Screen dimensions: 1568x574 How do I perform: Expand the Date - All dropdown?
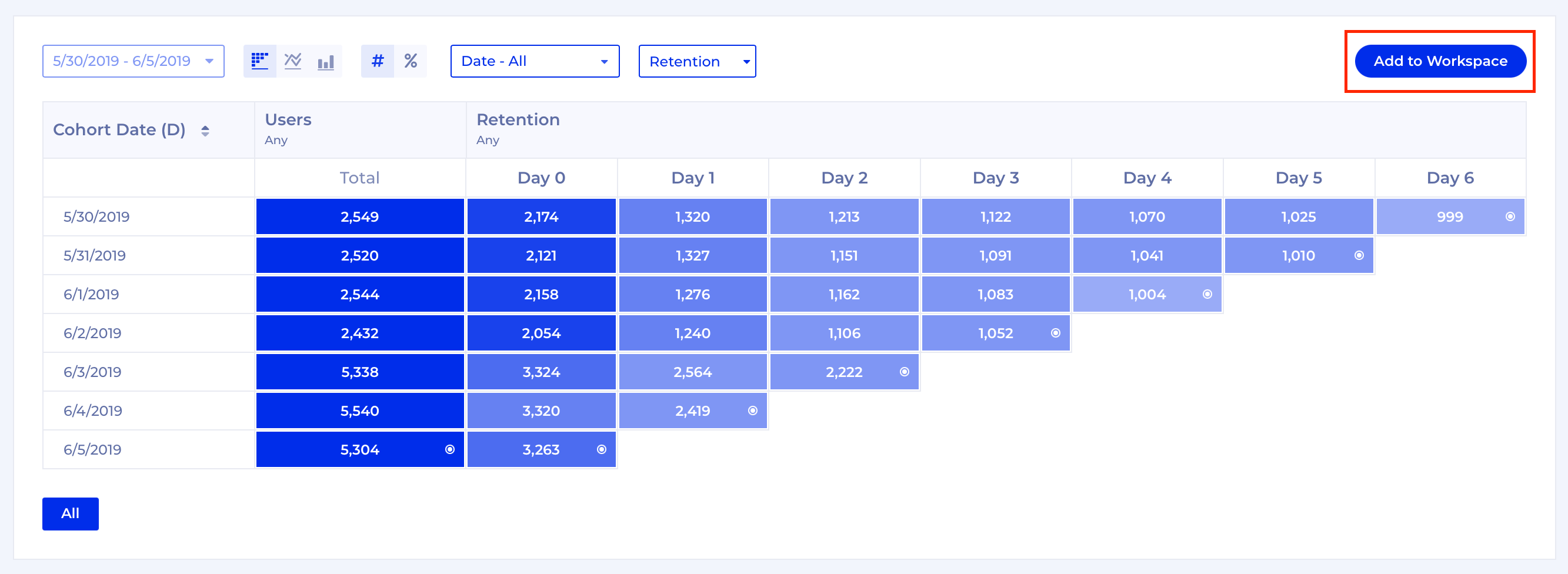tap(535, 61)
